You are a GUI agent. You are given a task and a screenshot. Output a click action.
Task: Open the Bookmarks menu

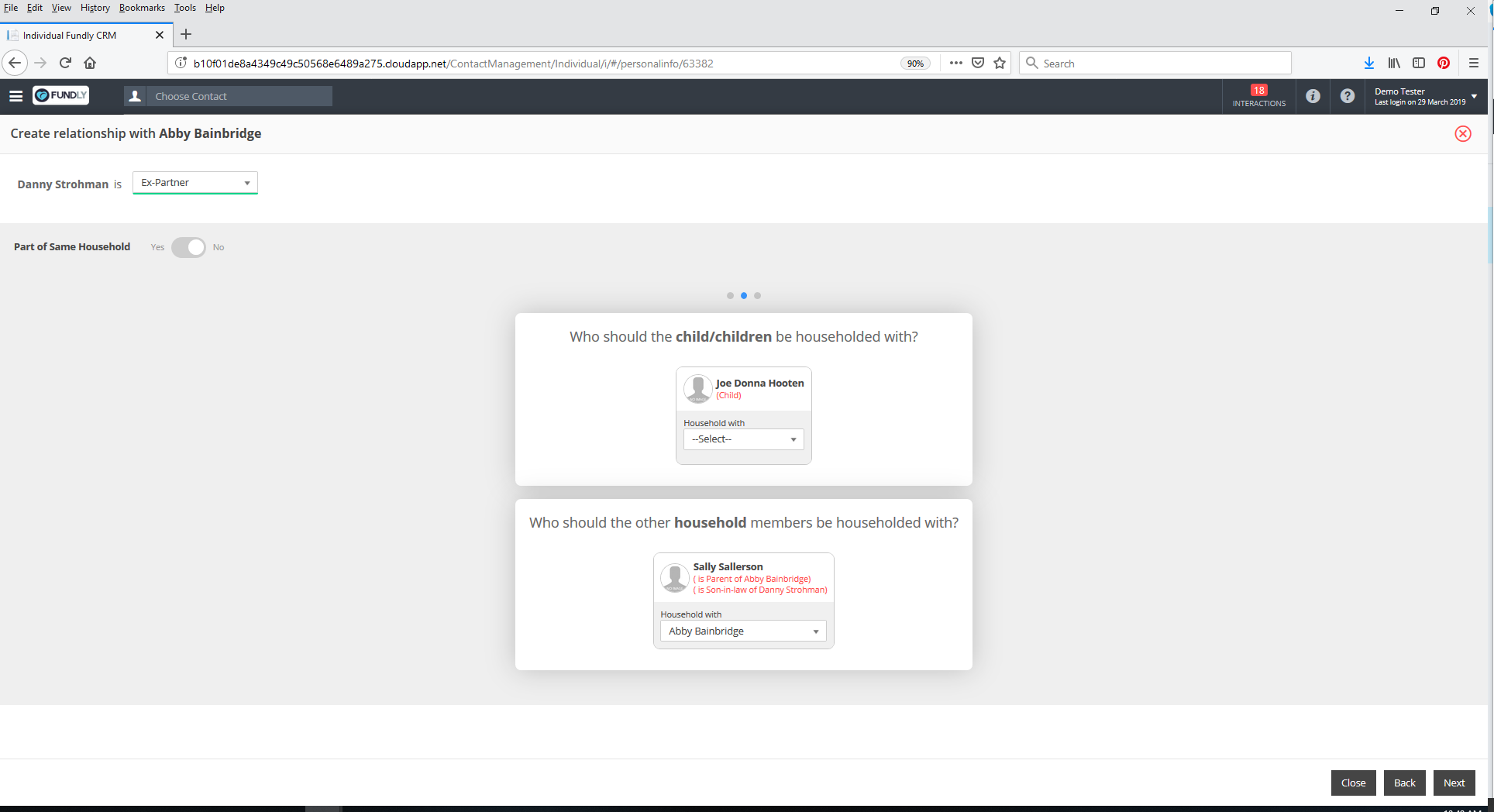pyautogui.click(x=142, y=8)
